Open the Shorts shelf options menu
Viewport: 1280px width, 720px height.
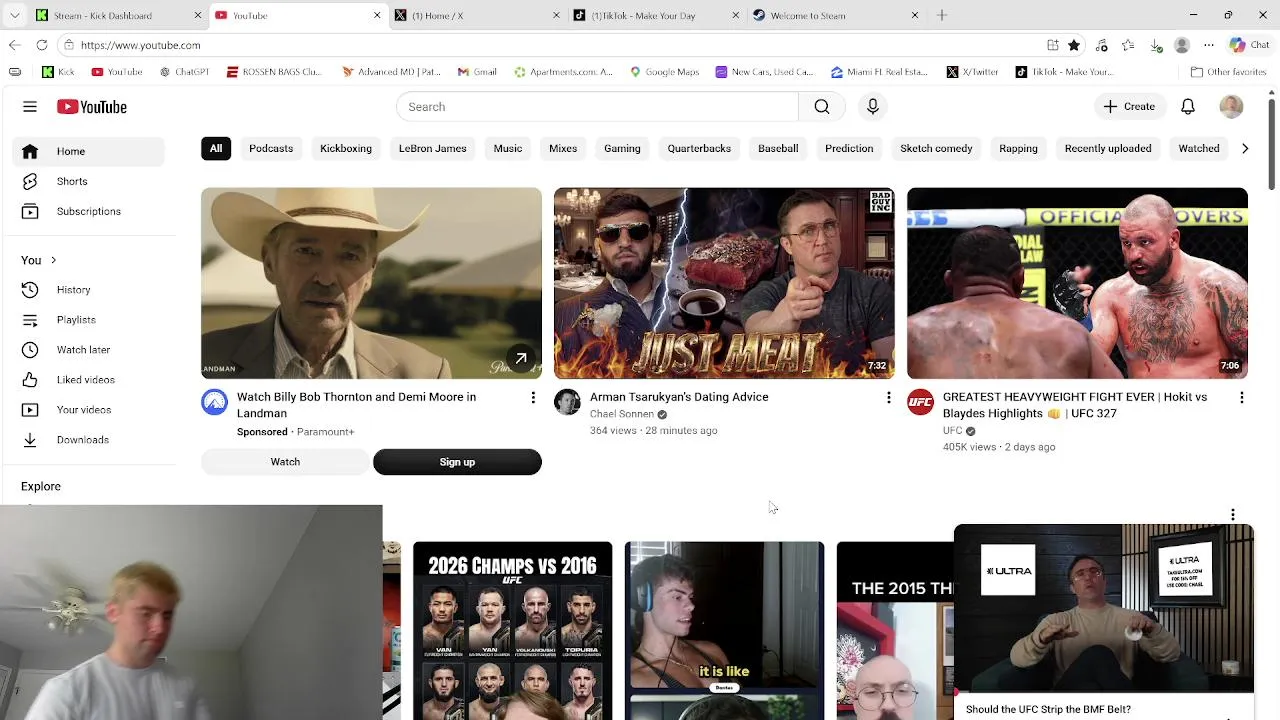pos(1233,514)
